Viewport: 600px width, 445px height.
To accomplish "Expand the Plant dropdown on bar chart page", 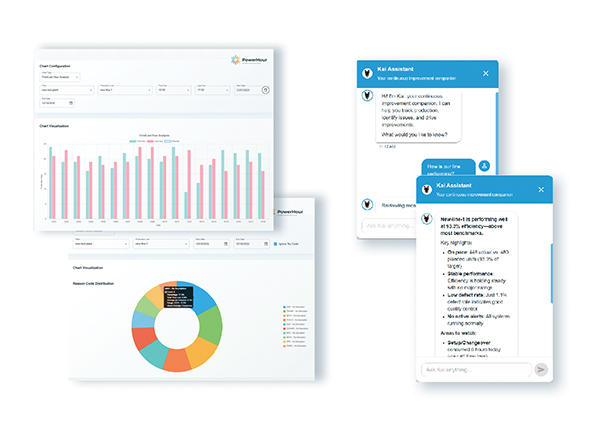I will pos(62,90).
